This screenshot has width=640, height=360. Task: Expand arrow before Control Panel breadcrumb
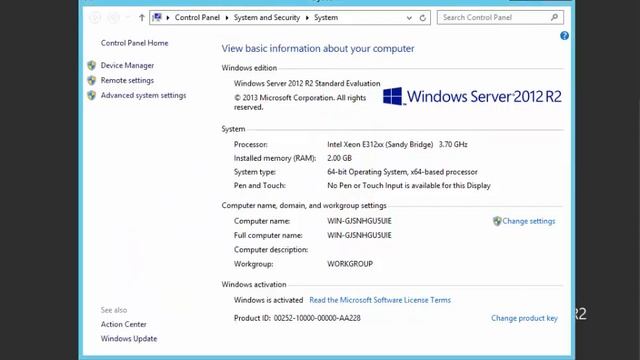click(168, 18)
